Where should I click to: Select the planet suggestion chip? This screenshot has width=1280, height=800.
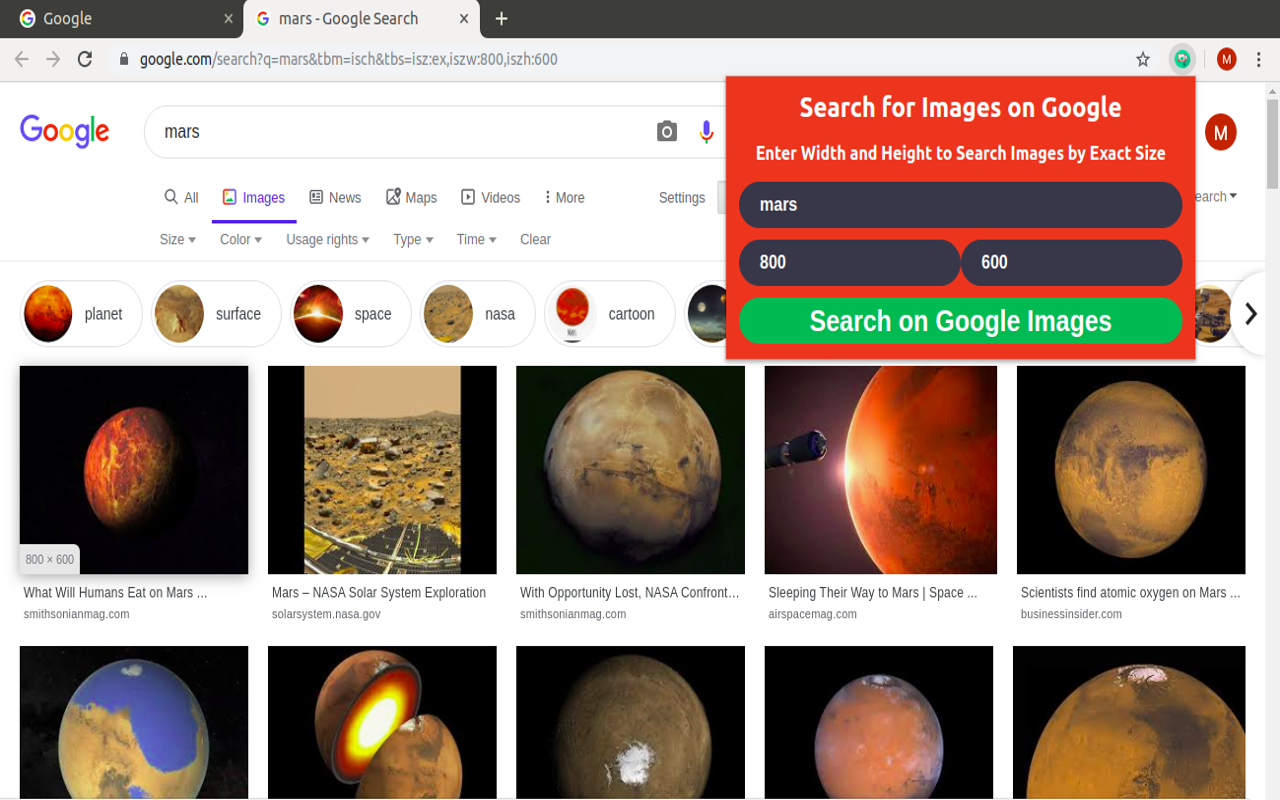click(x=81, y=314)
